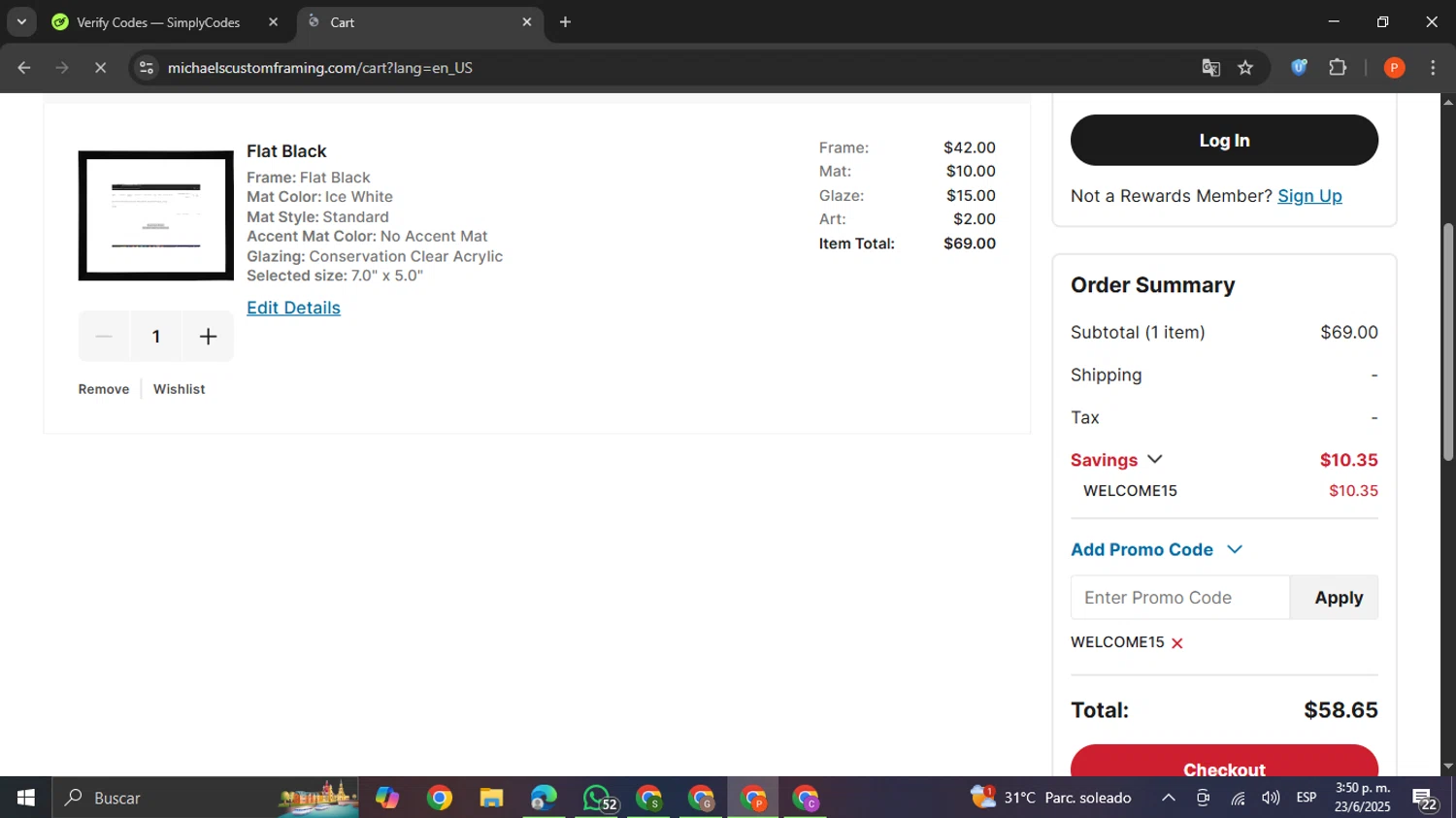Open the tab search dropdown arrow
1456x818 pixels.
click(21, 21)
